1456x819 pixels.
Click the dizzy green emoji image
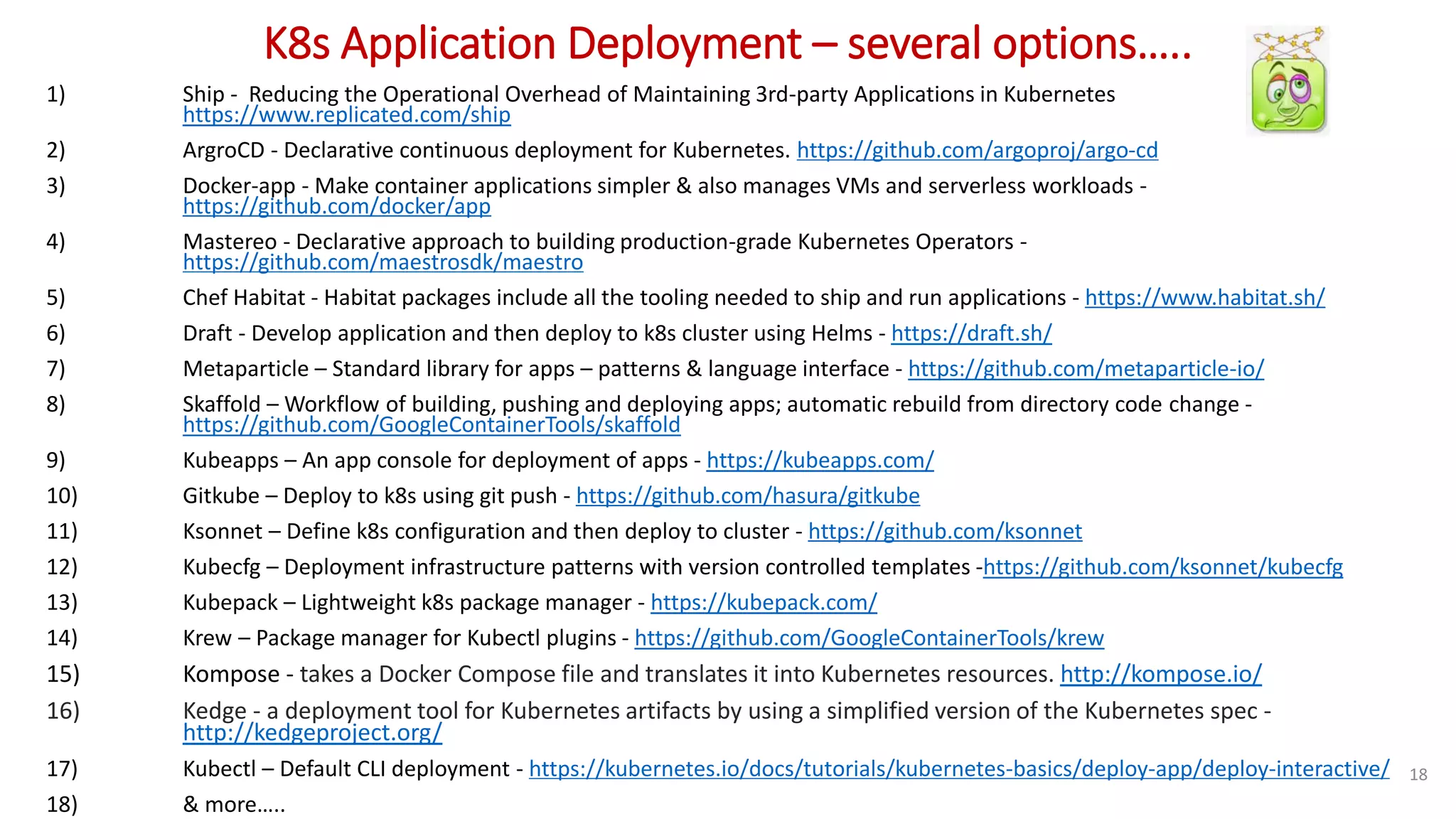(1288, 80)
